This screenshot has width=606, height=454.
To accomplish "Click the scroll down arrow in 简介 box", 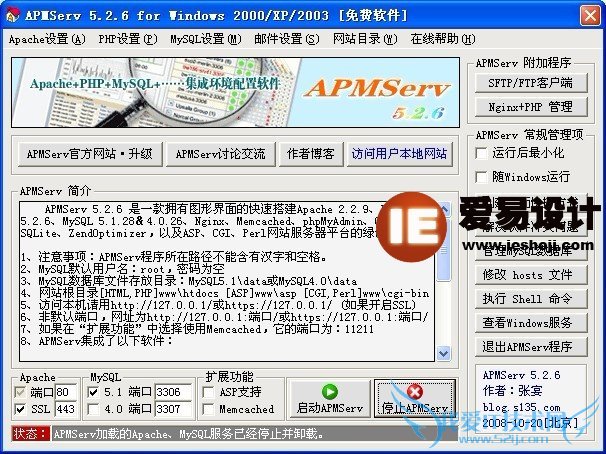I will pos(443,353).
